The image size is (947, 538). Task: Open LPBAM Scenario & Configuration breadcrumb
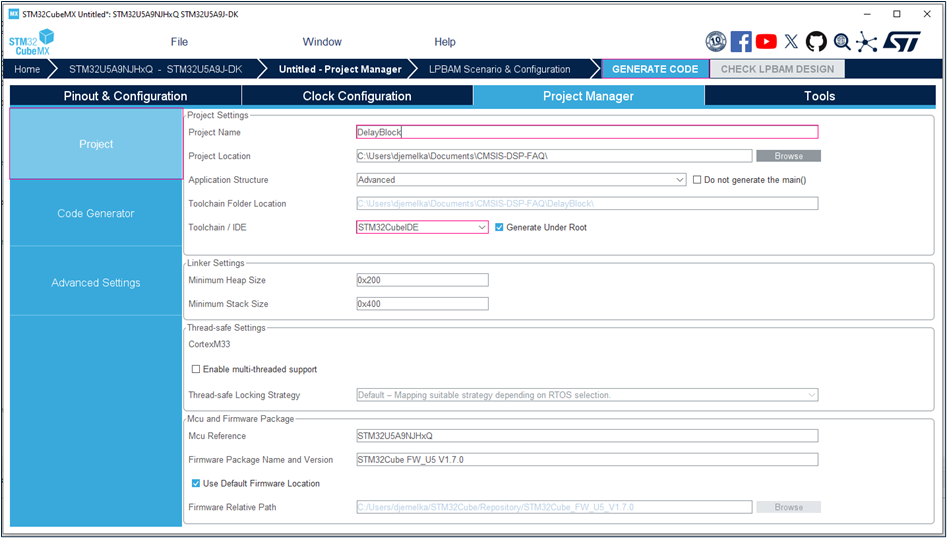pyautogui.click(x=499, y=69)
